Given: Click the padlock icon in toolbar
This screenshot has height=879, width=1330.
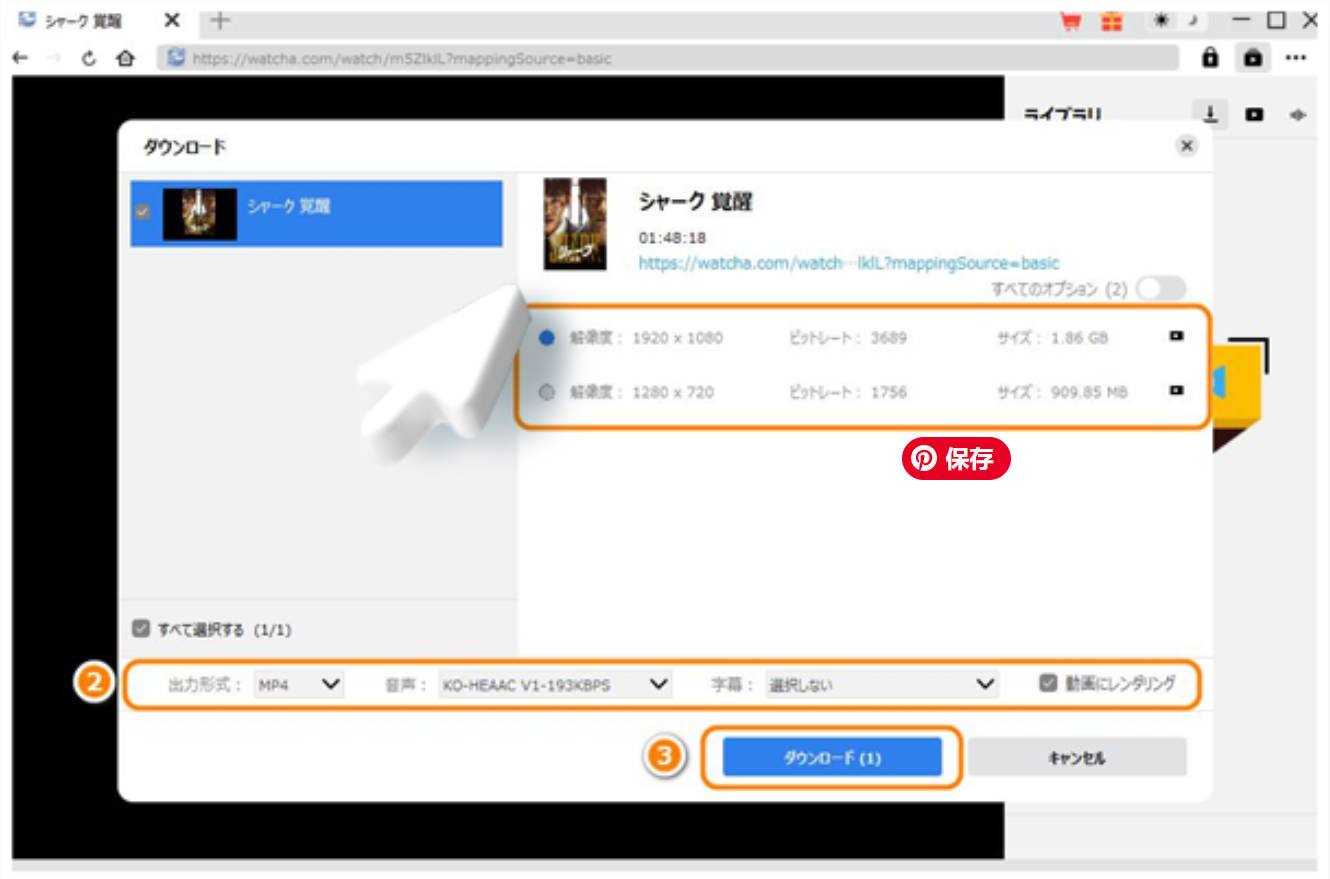Looking at the screenshot, I should point(1210,58).
